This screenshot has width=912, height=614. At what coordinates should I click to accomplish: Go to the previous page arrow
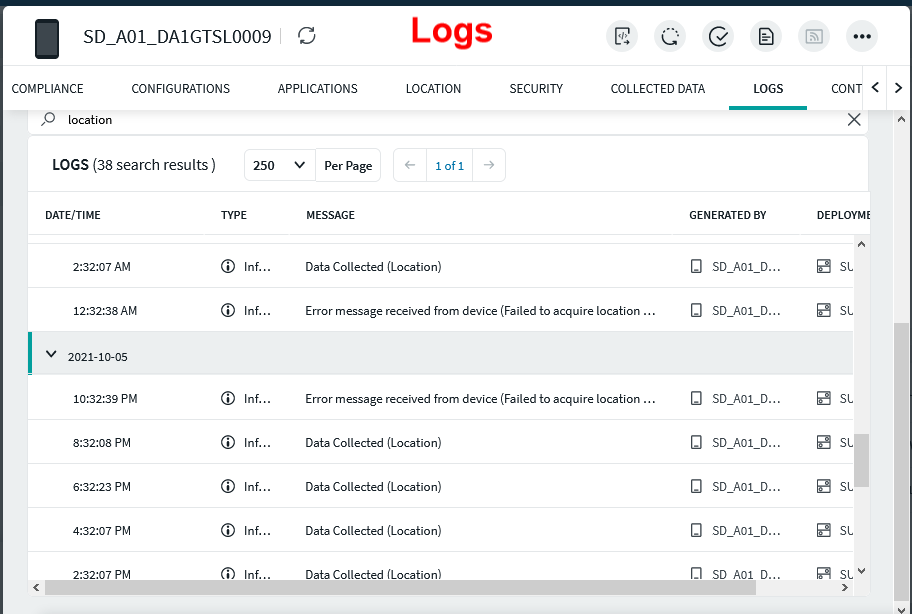[x=410, y=165]
